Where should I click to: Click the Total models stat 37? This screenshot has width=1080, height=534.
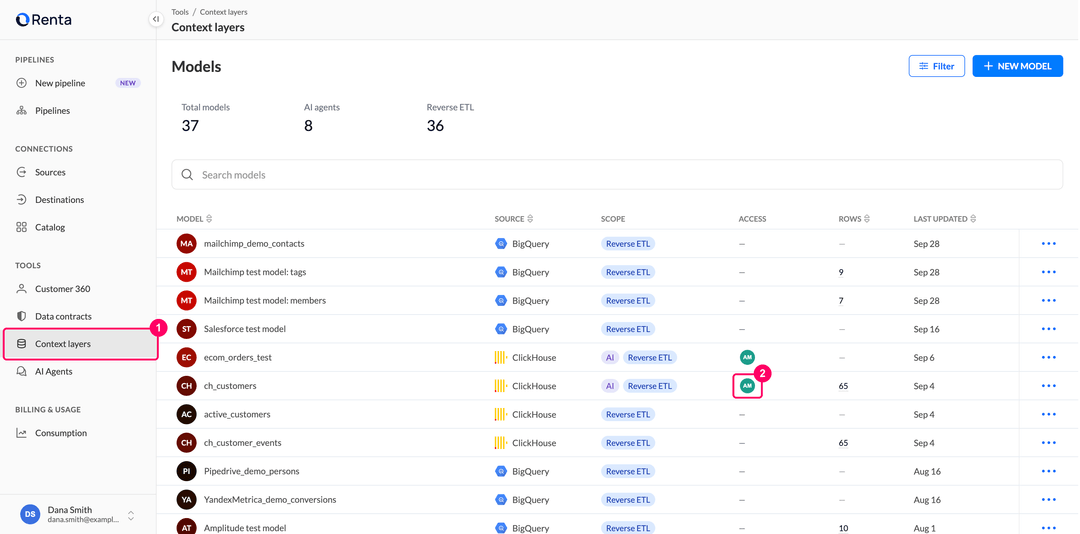(190, 125)
